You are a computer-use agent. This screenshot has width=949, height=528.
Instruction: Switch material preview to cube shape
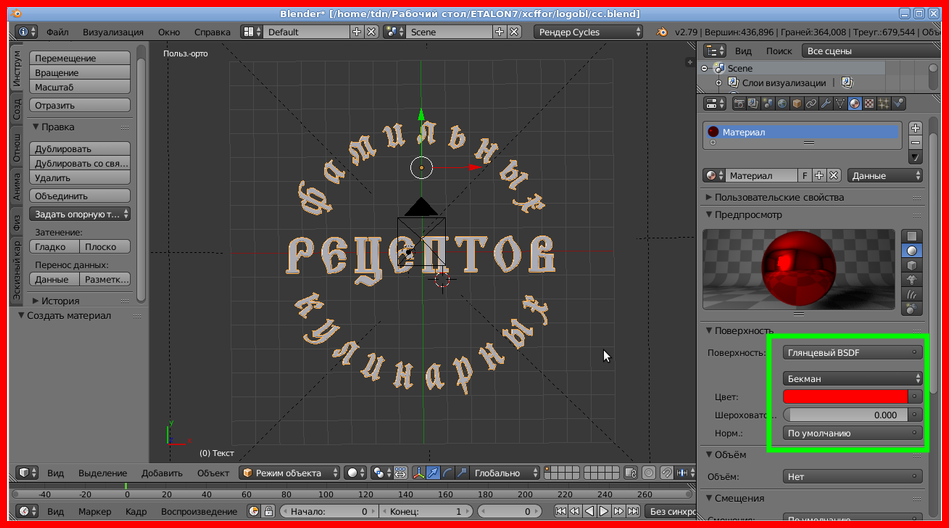point(912,266)
